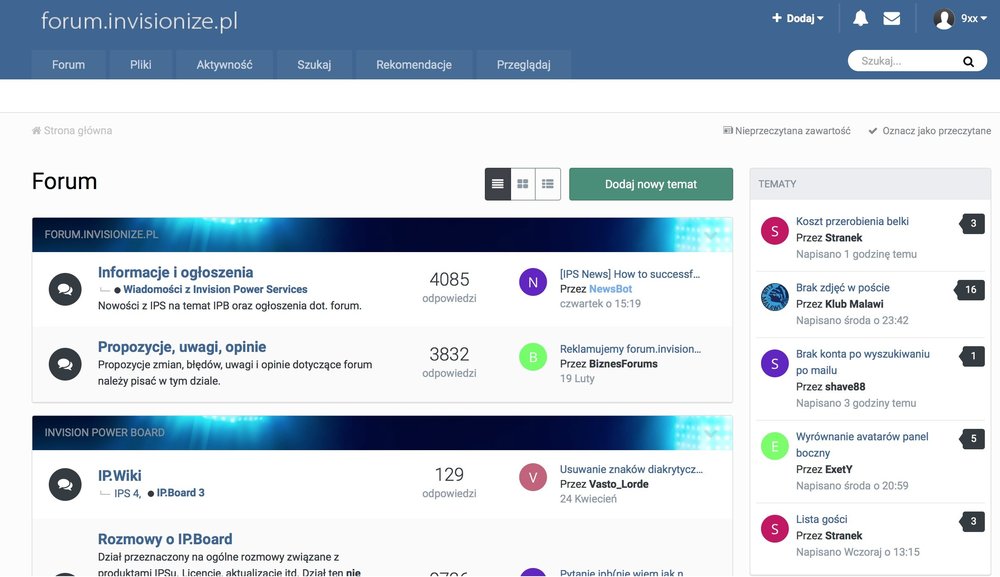Expand the Dodaj dropdown menu

[798, 18]
